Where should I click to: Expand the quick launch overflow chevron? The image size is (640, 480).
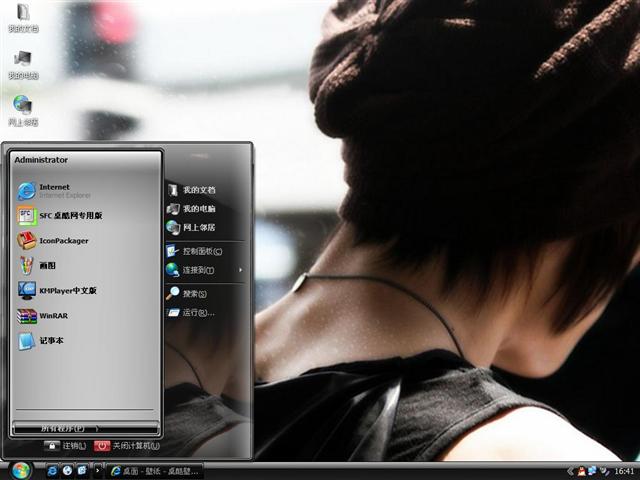click(x=98, y=471)
